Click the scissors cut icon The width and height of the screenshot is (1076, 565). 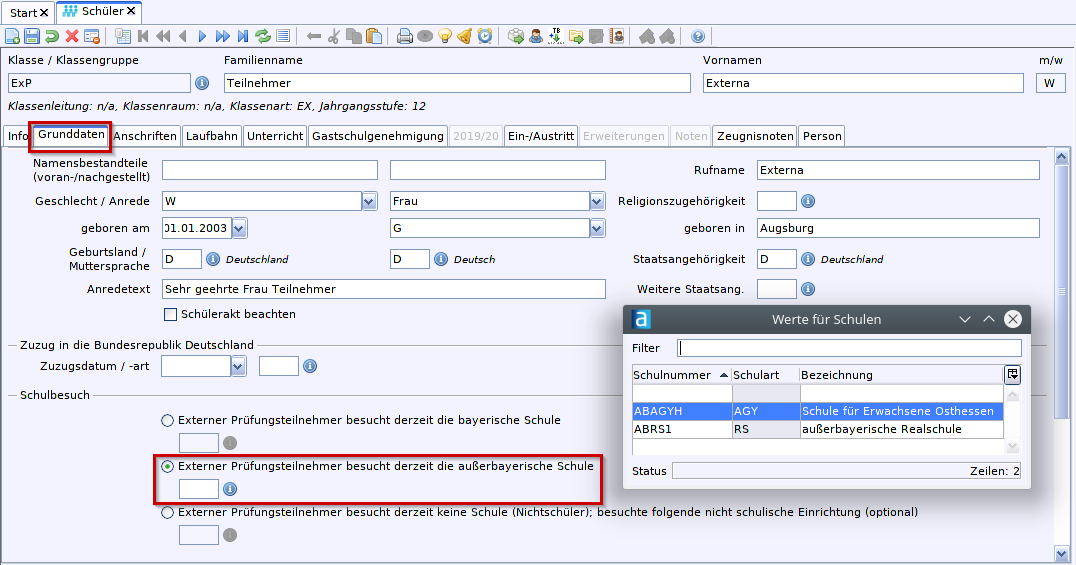tap(334, 36)
